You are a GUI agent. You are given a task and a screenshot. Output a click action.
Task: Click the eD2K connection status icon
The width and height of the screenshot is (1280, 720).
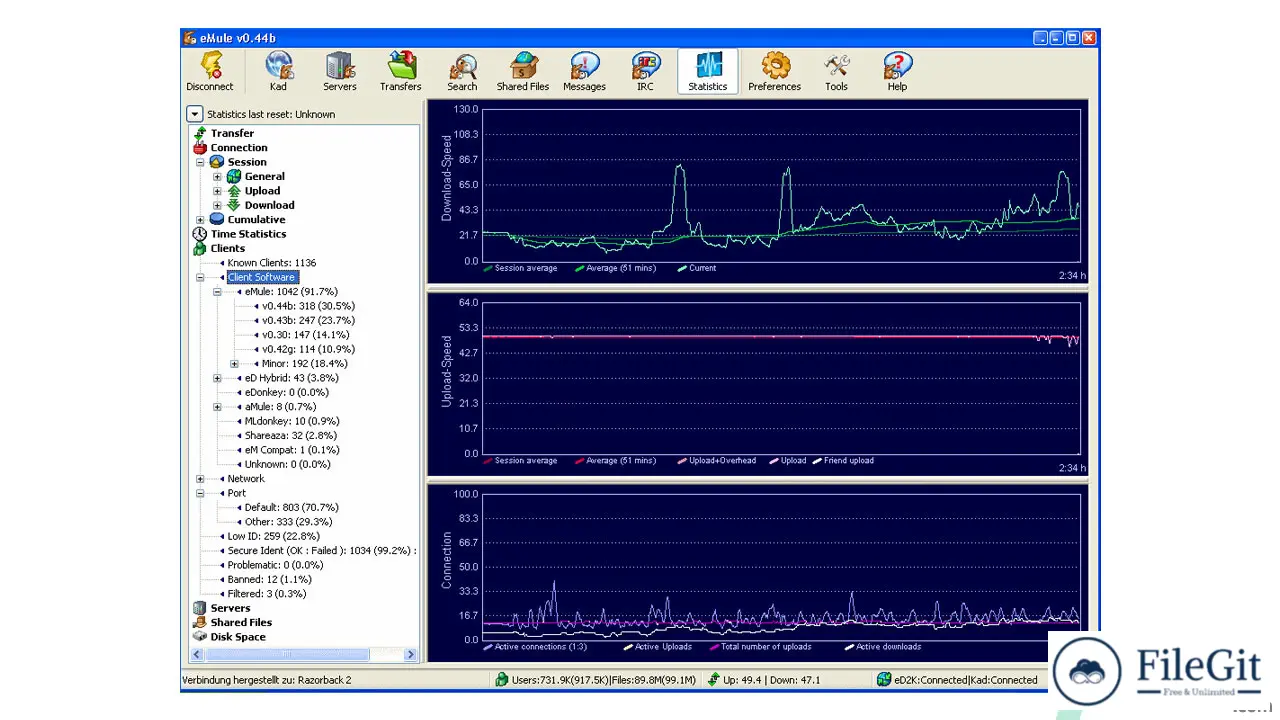point(883,680)
